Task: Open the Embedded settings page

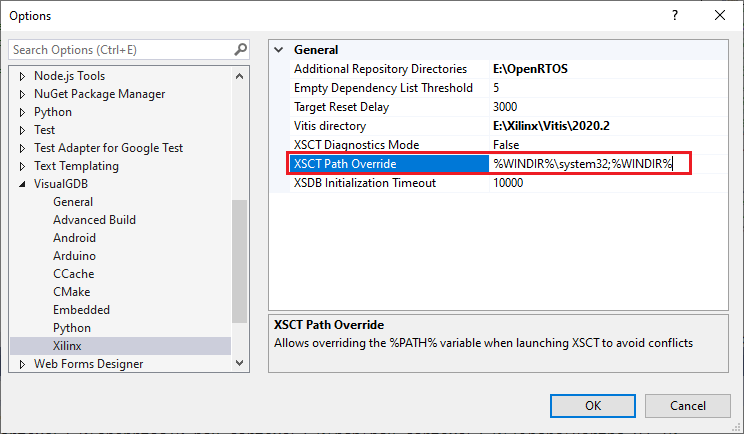Action: (81, 310)
